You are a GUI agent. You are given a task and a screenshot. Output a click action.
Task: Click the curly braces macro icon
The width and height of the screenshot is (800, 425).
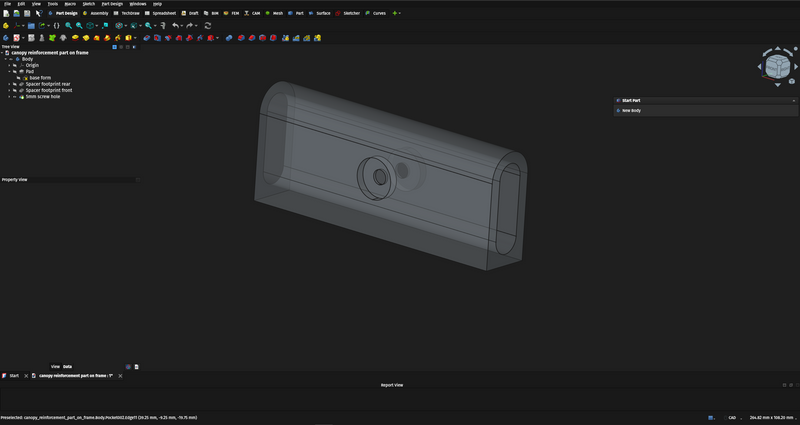57,26
